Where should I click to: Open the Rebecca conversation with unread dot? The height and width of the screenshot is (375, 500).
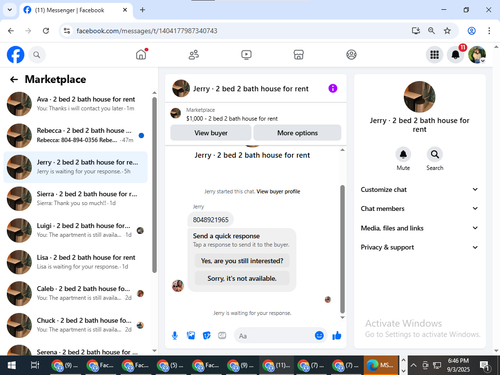tap(75, 135)
